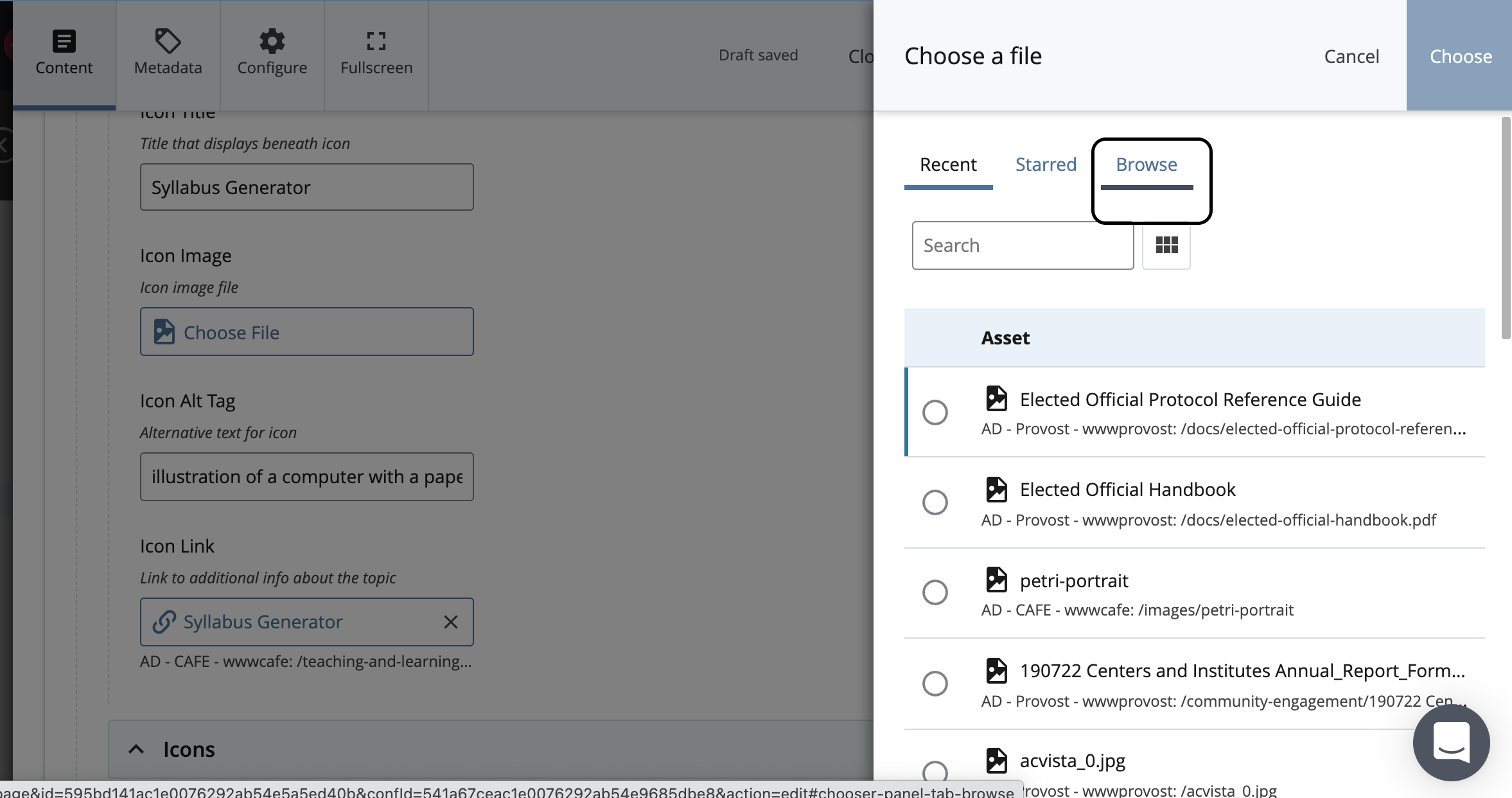The image size is (1512, 798).
Task: Open the Recent tab
Action: pos(948,165)
